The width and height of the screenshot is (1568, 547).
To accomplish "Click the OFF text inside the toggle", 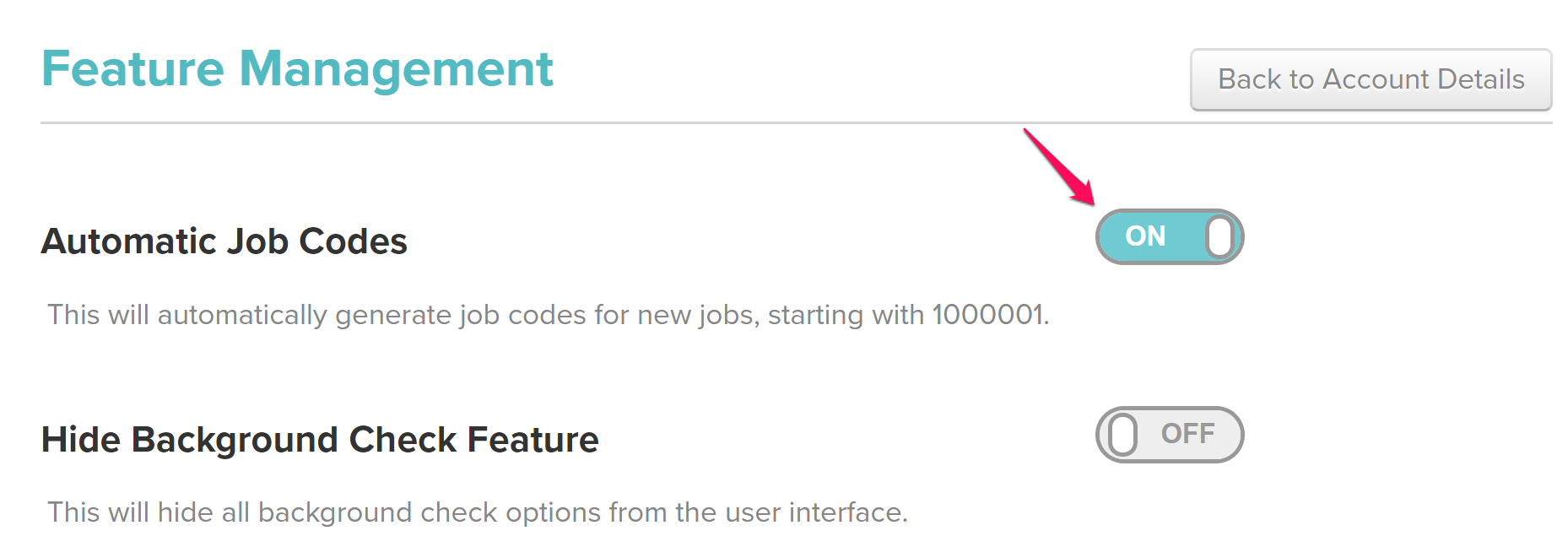I will (x=1190, y=435).
